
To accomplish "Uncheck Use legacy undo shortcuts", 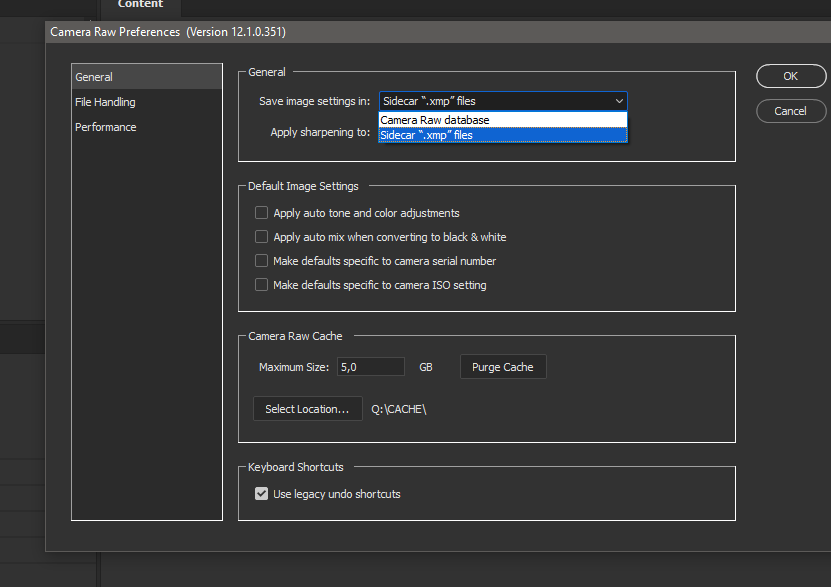I will tap(261, 494).
